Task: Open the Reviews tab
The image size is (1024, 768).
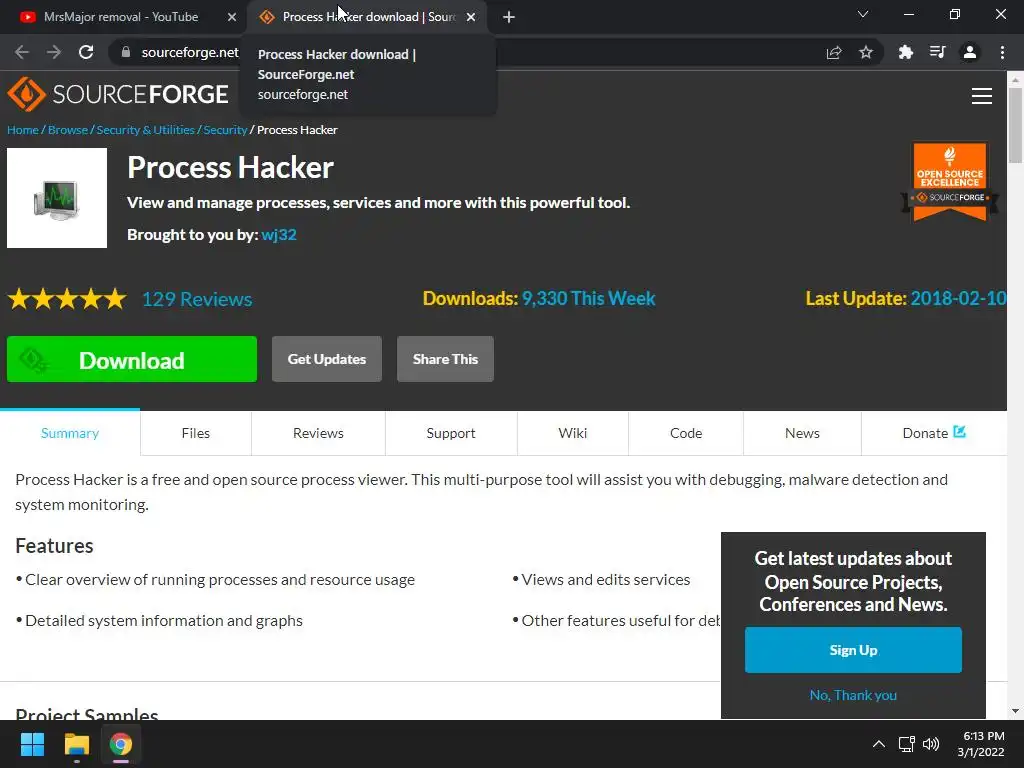Action: 318,433
